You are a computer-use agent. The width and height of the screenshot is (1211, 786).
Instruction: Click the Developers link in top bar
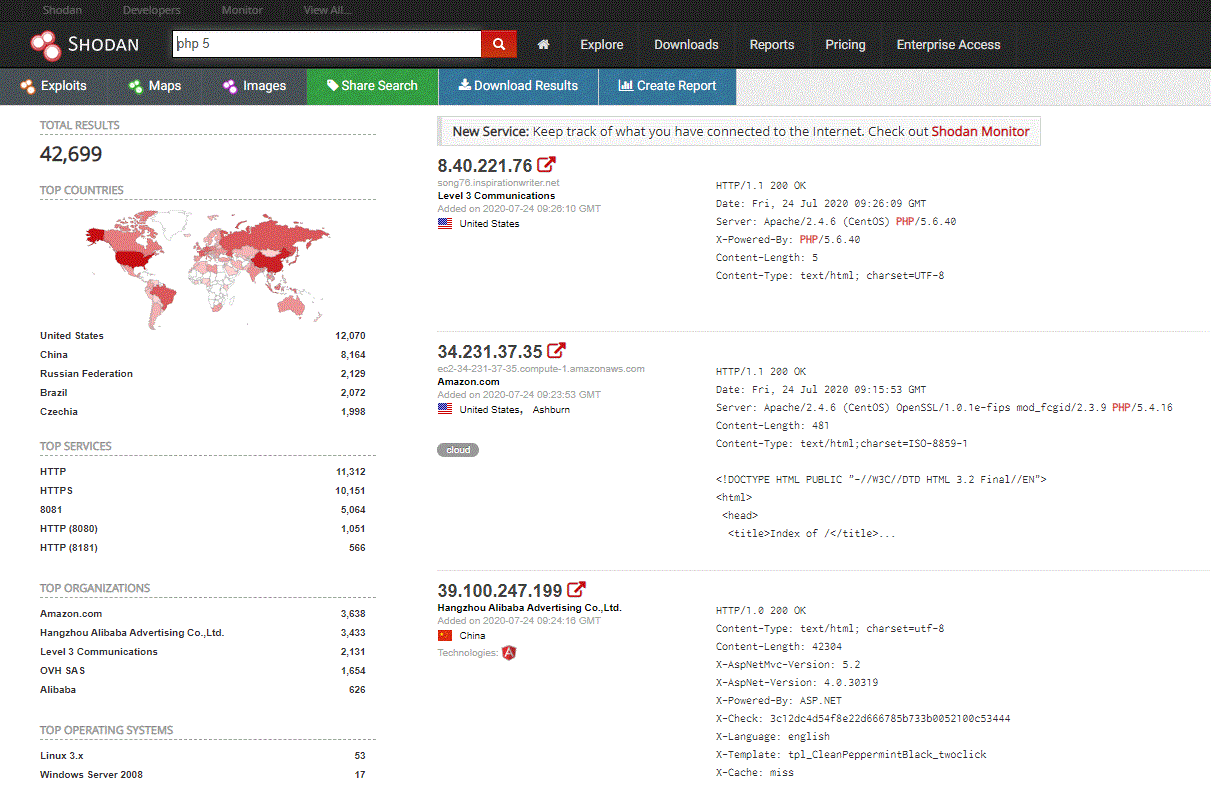coord(152,10)
